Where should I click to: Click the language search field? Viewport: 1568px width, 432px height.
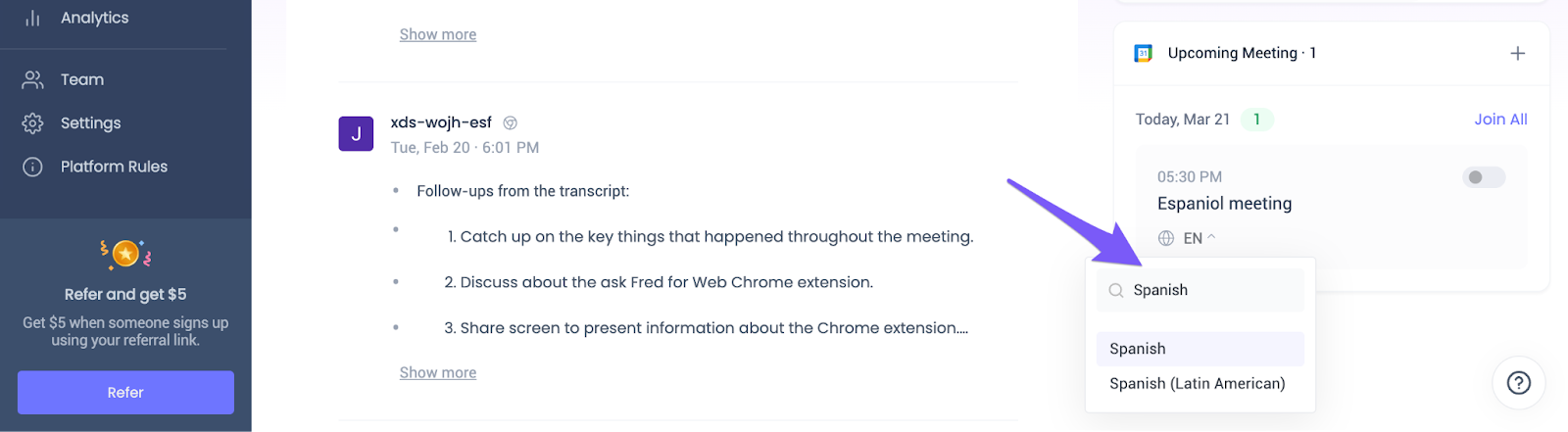click(x=1211, y=290)
